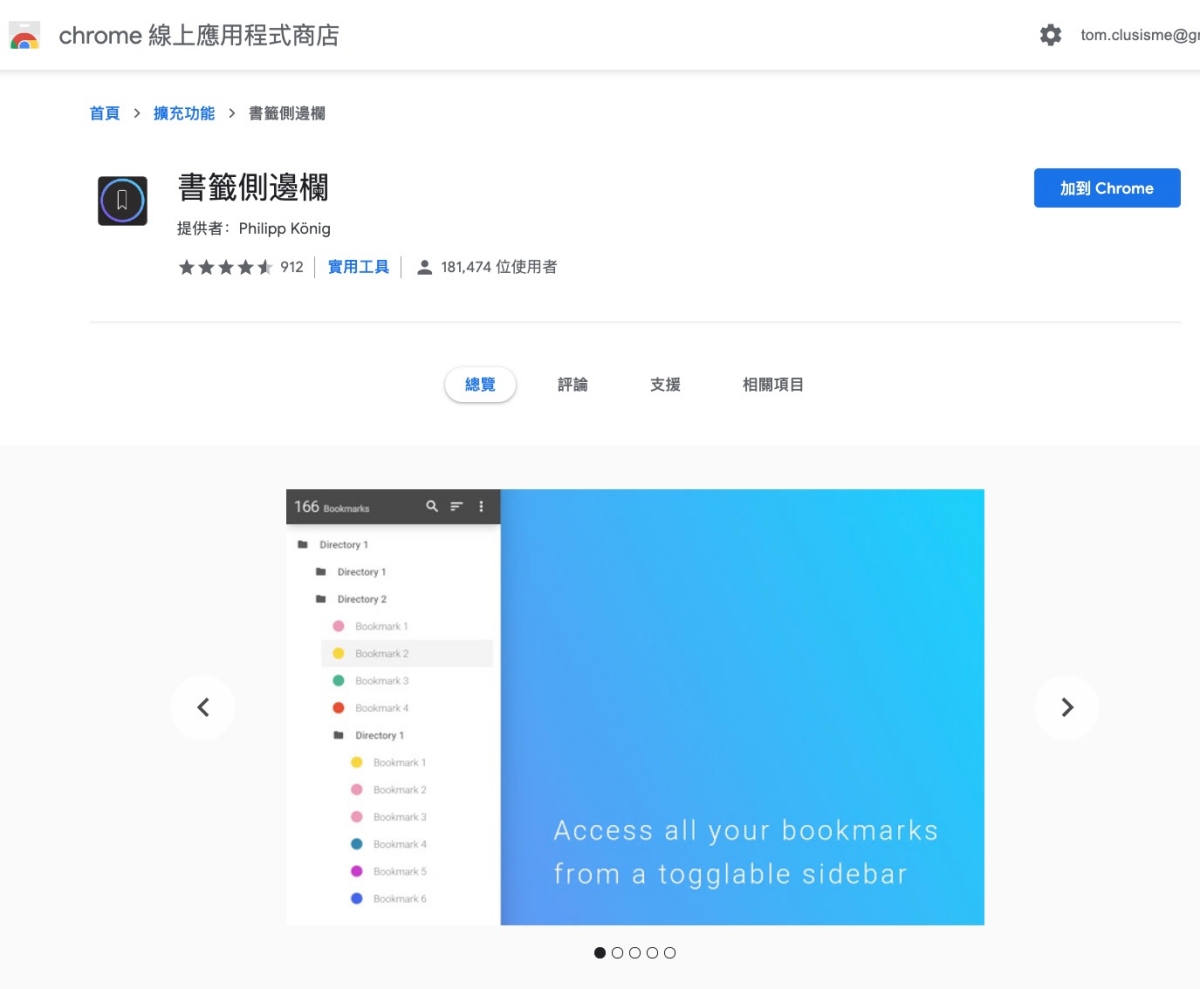
Task: Advance to the next screenshot with right arrow
Action: pyautogui.click(x=1067, y=707)
